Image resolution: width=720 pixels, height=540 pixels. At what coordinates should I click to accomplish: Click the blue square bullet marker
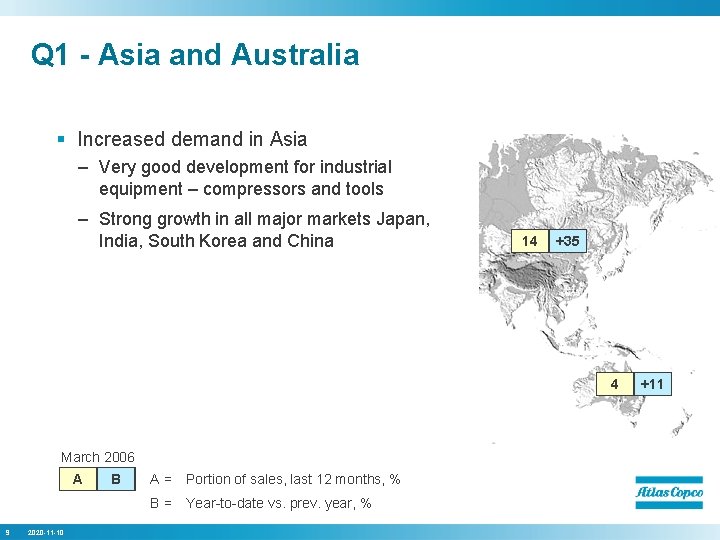(61, 139)
